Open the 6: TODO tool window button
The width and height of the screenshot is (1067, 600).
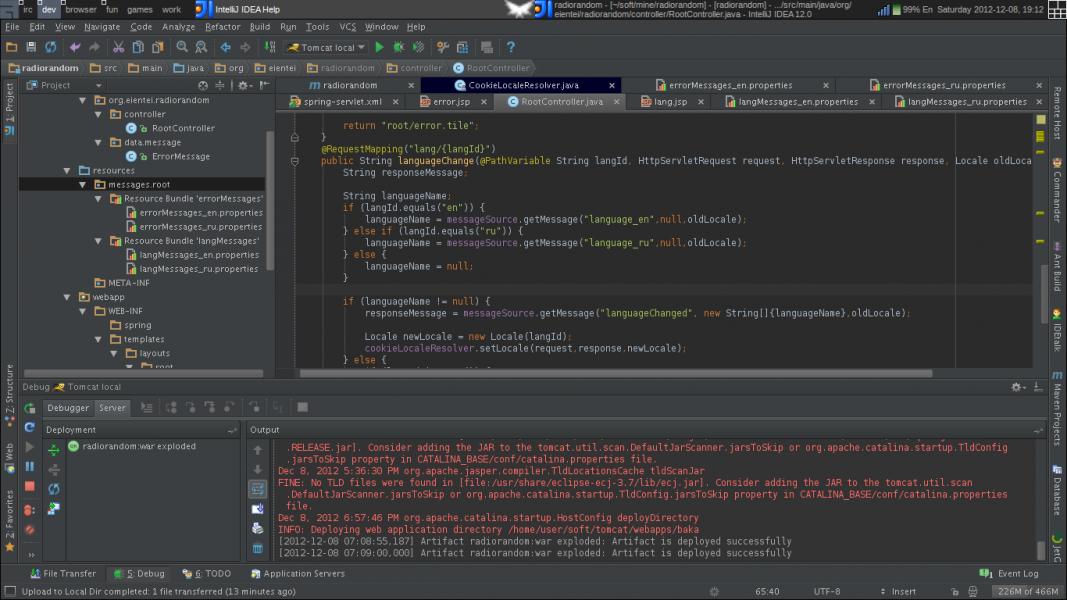206,573
